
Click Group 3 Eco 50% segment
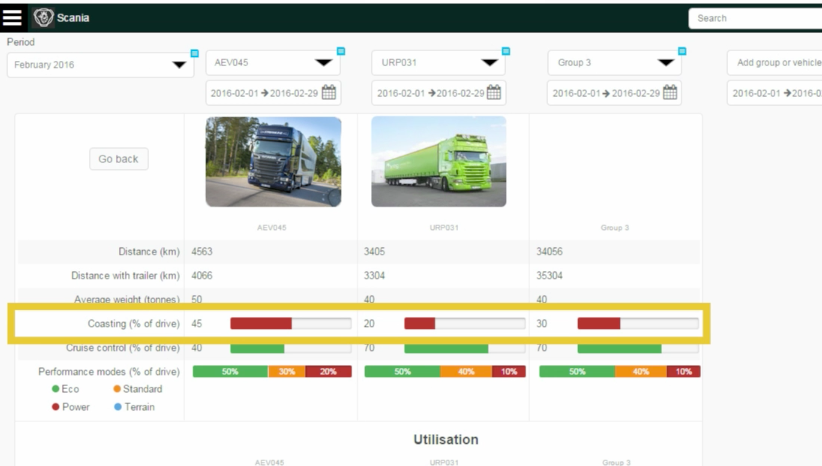[x=577, y=372]
